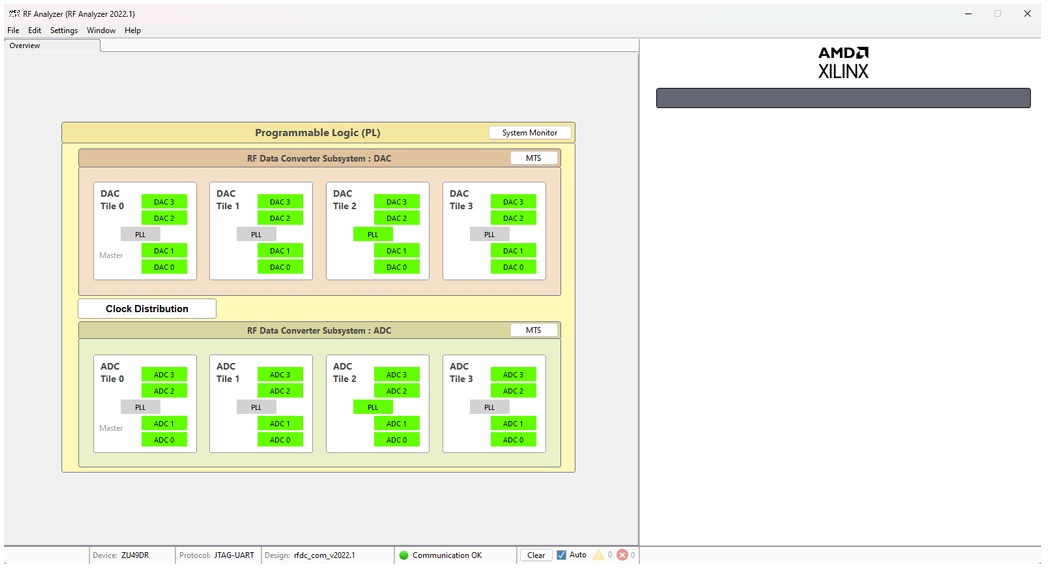
Task: Select ADC 0 in ADC Tile 1
Action: (280, 439)
